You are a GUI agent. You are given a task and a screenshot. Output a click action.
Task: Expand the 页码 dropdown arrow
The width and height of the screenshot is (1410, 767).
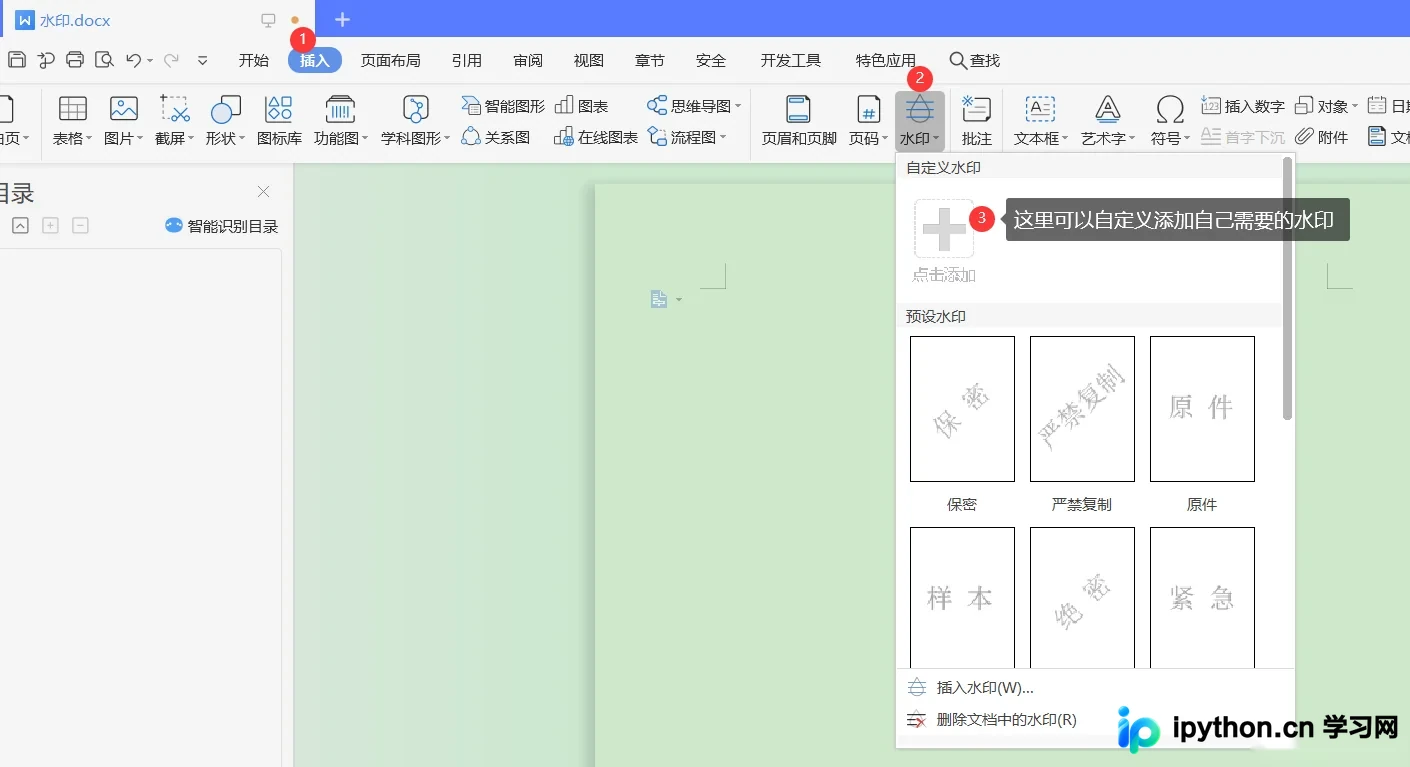(885, 139)
